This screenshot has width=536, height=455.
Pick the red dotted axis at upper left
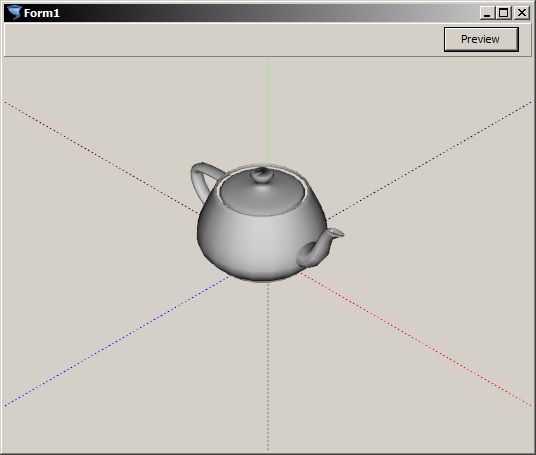[101, 158]
